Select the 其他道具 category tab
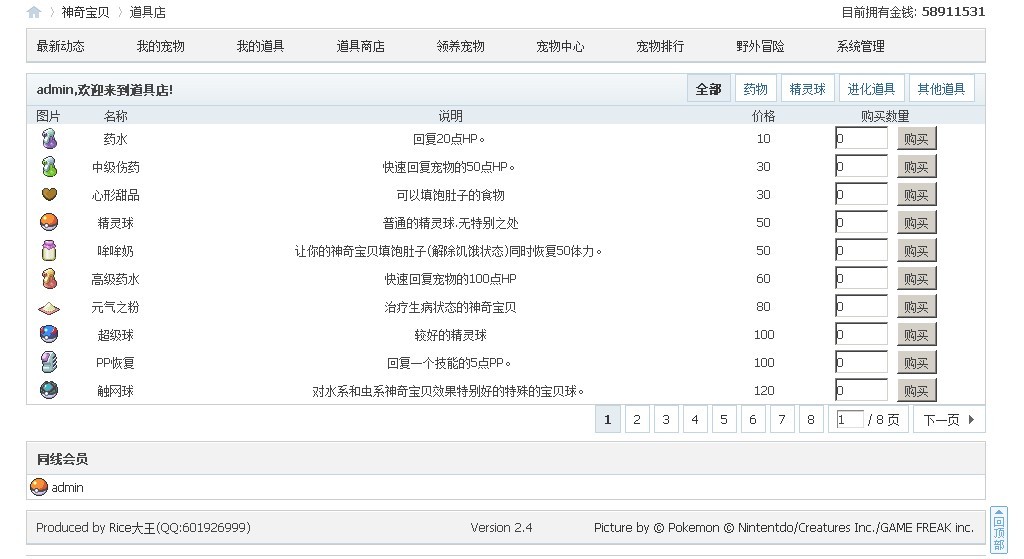The image size is (1024, 559). pyautogui.click(x=941, y=89)
